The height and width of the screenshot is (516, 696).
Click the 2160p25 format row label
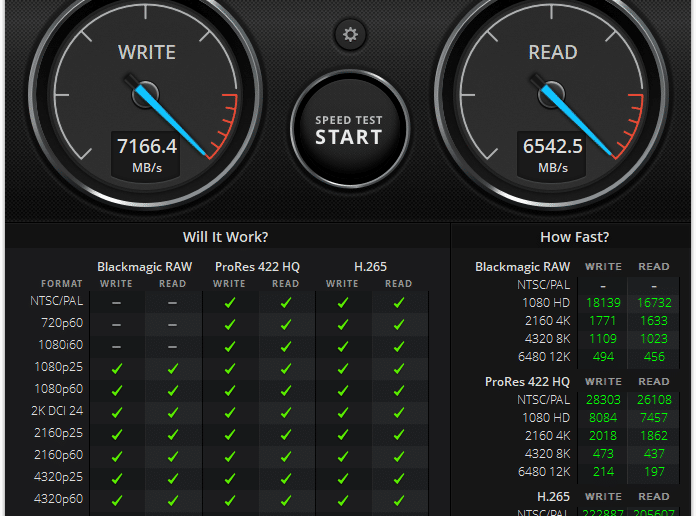(59, 433)
